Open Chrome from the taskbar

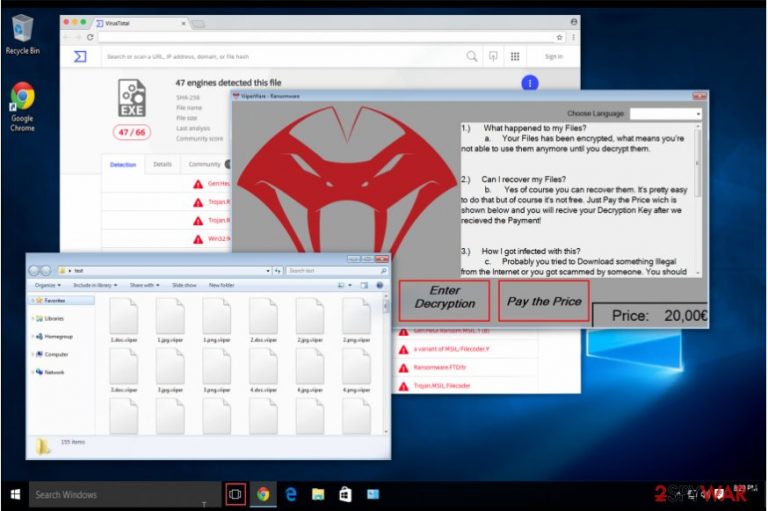(263, 494)
